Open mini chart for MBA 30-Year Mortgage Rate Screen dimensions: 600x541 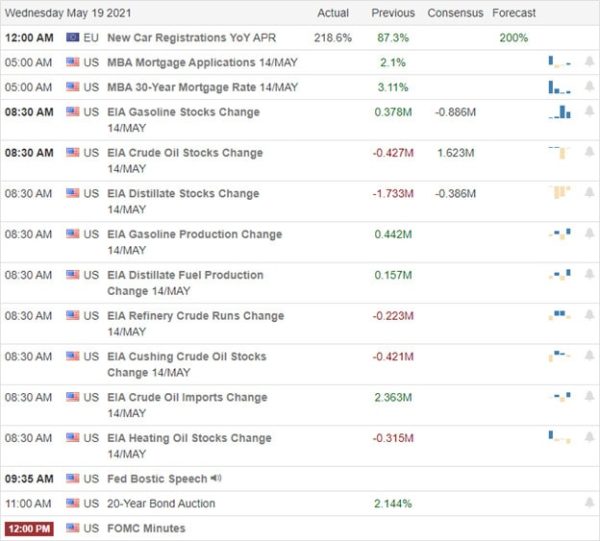[558, 87]
